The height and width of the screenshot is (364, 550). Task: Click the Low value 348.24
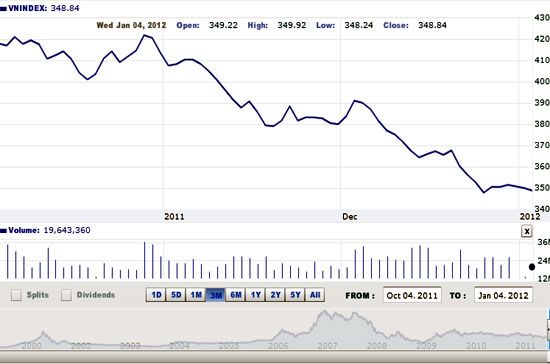[358, 25]
